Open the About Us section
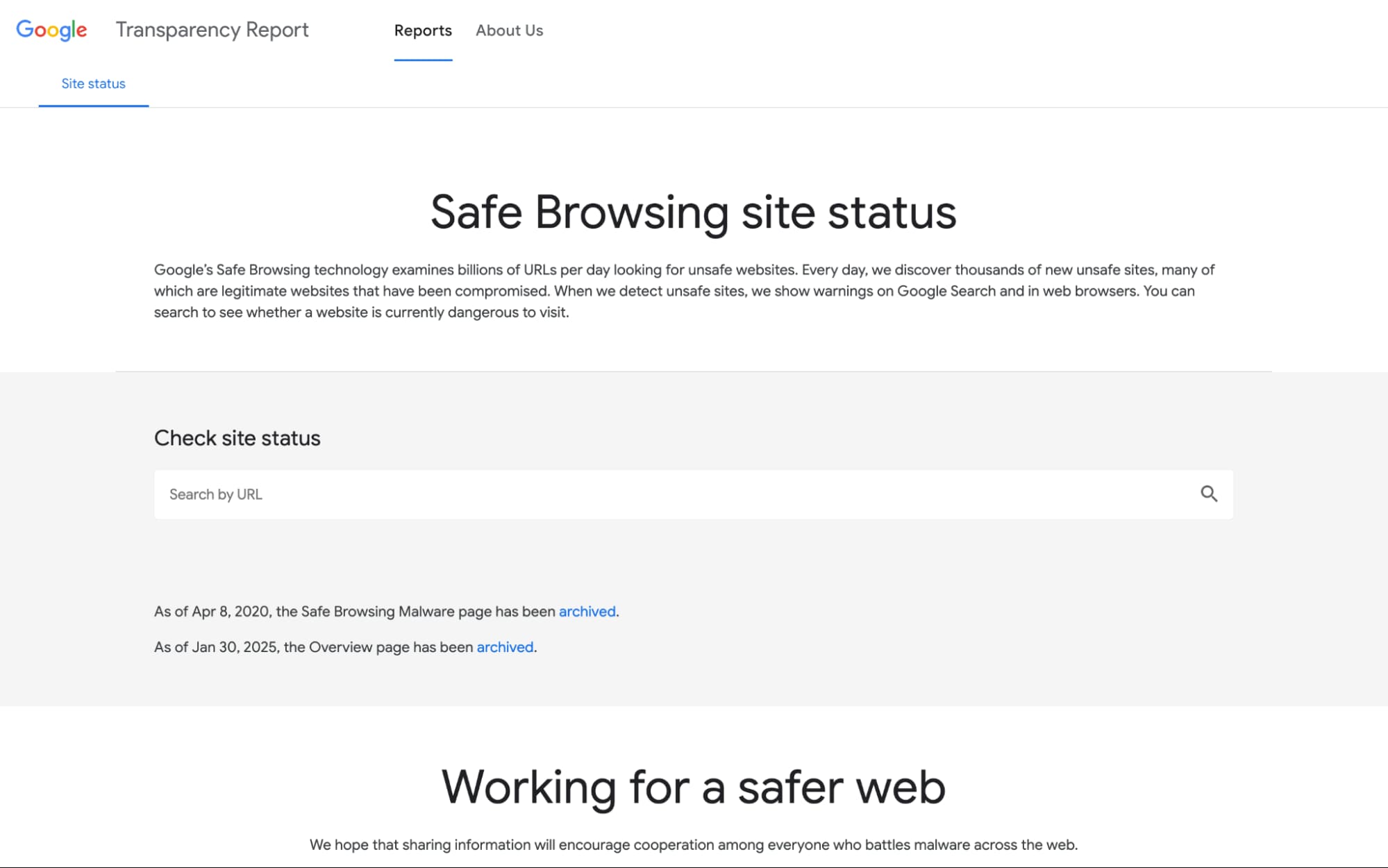The height and width of the screenshot is (868, 1388). (x=509, y=31)
